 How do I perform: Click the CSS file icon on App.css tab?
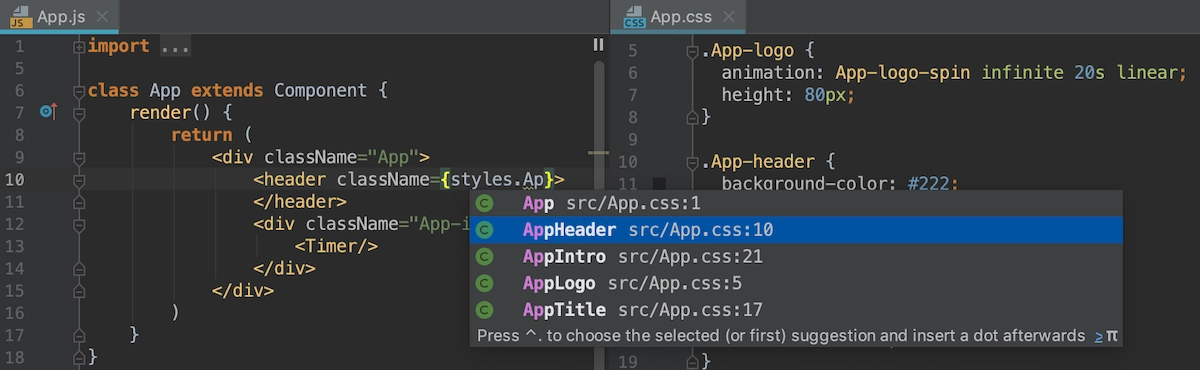[634, 17]
